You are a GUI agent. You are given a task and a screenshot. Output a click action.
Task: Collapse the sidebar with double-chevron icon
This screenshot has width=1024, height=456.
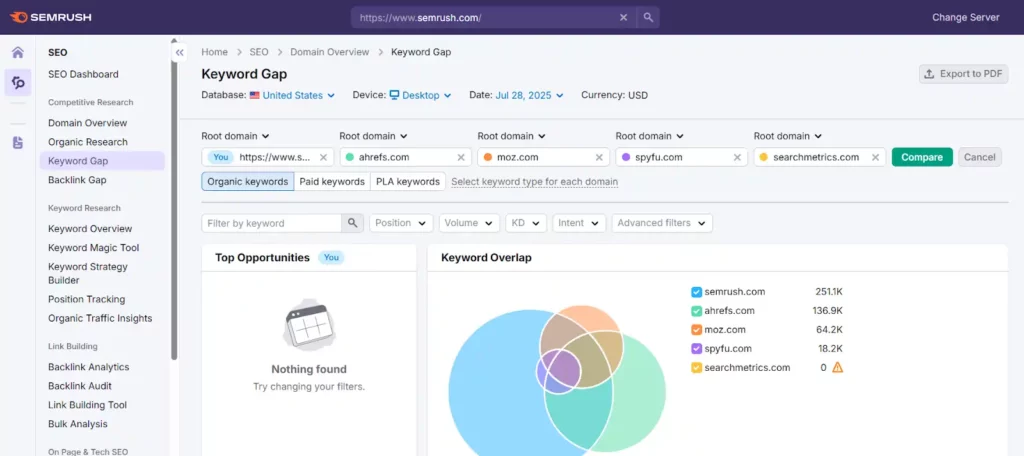180,53
